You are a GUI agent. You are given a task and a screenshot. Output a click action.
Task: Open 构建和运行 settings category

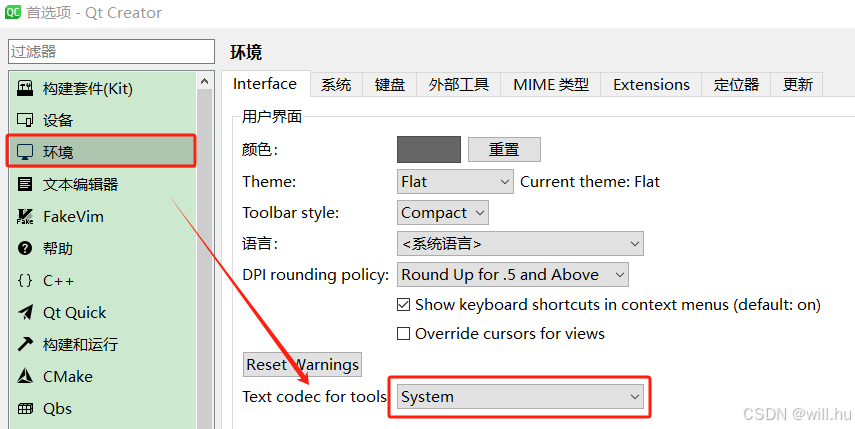coord(102,345)
